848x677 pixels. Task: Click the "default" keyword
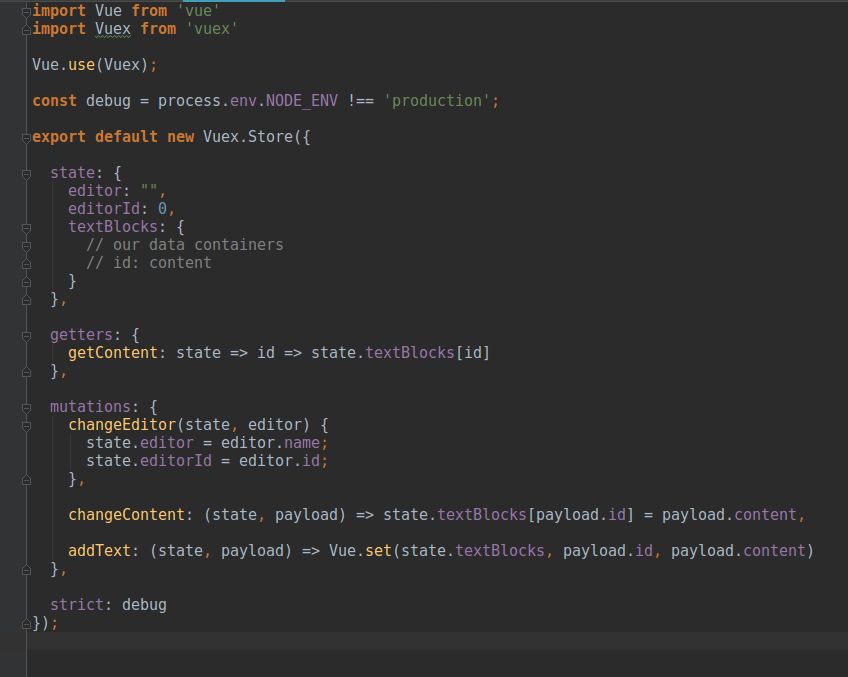(127, 137)
